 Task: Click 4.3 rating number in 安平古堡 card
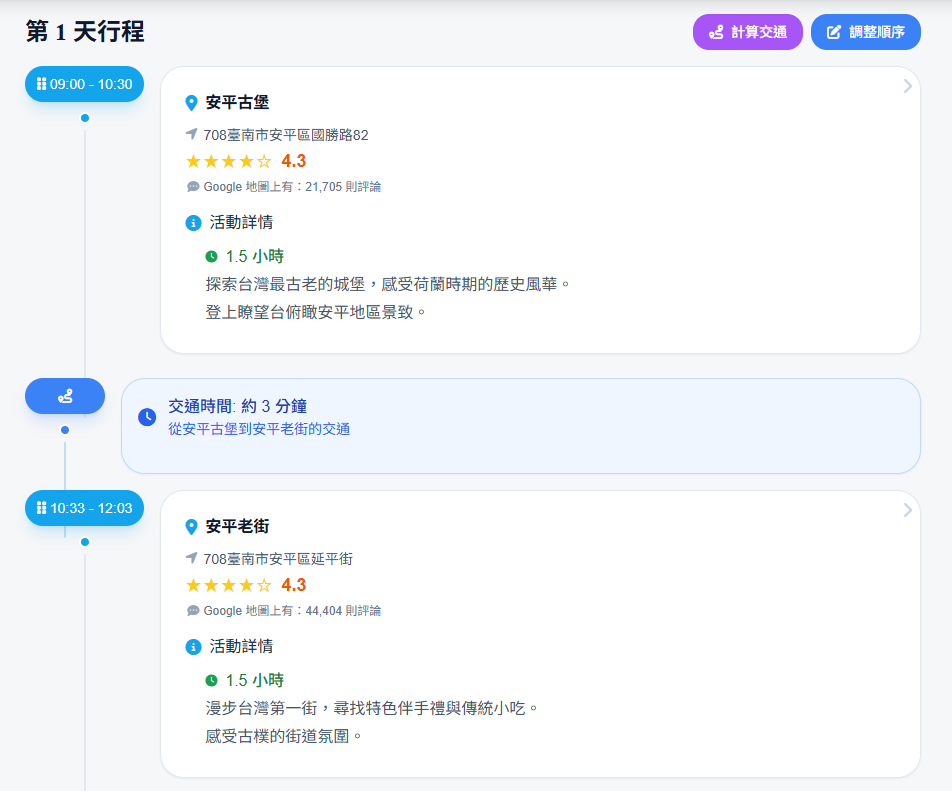click(294, 161)
